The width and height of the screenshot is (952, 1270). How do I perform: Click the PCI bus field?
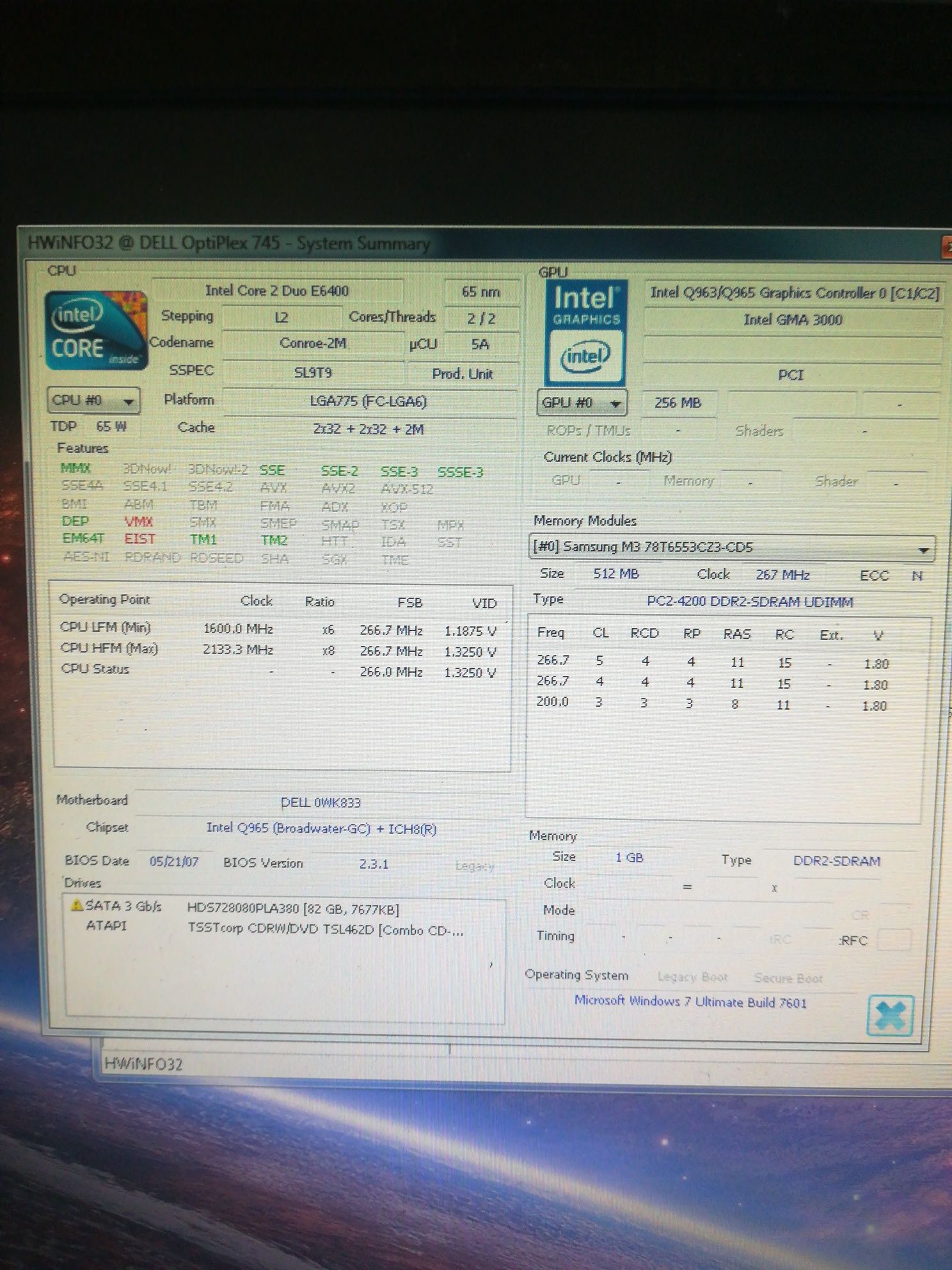tap(791, 375)
